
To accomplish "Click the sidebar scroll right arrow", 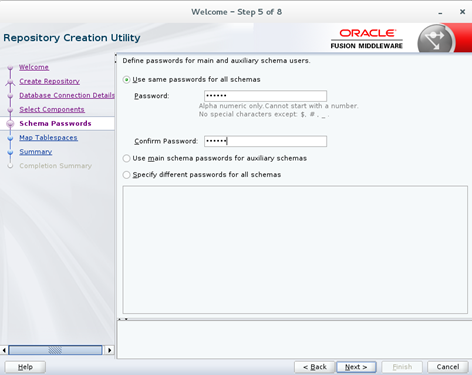I will pos(109,350).
